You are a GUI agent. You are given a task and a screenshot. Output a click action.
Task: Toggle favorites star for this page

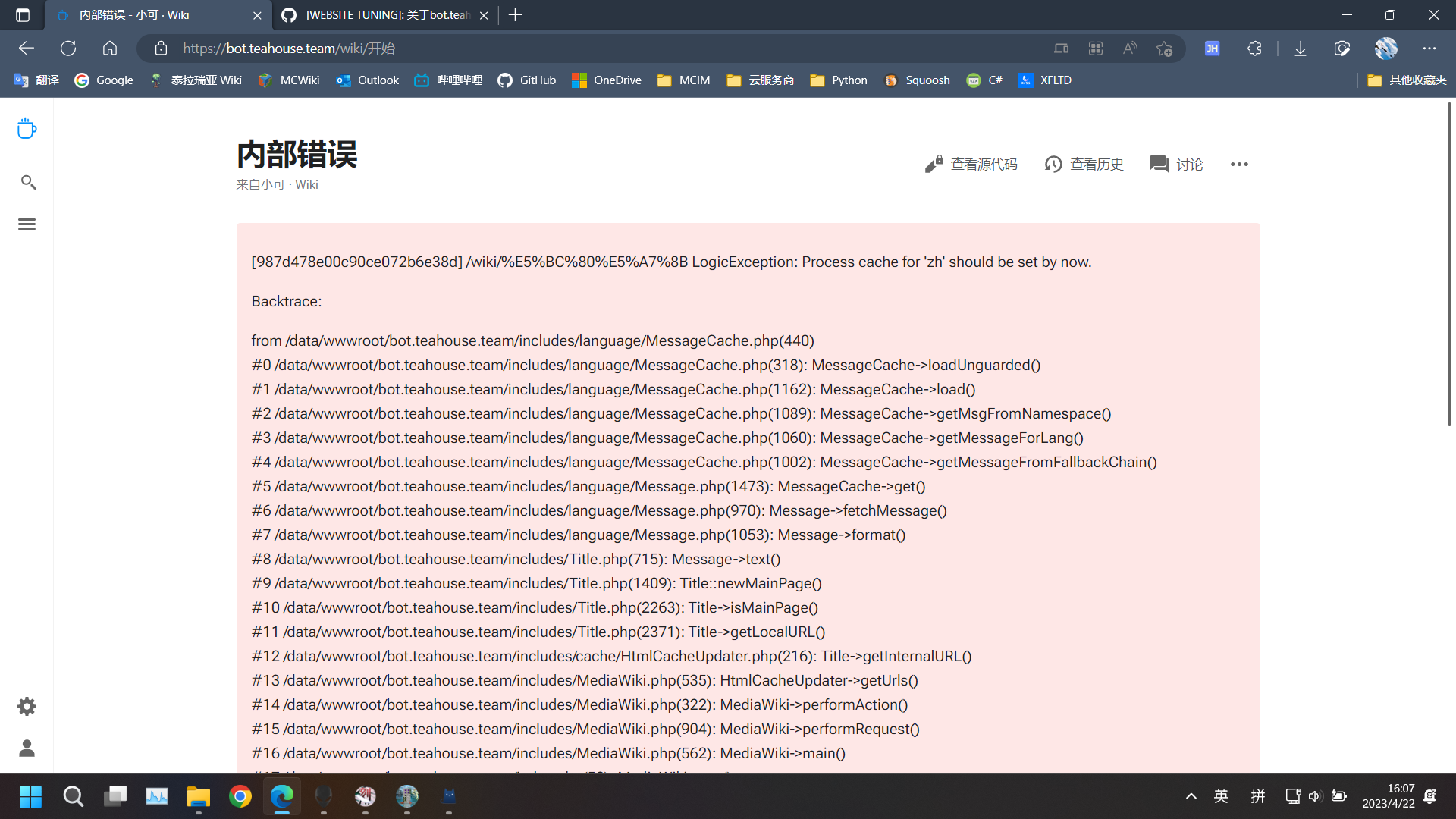click(1165, 48)
